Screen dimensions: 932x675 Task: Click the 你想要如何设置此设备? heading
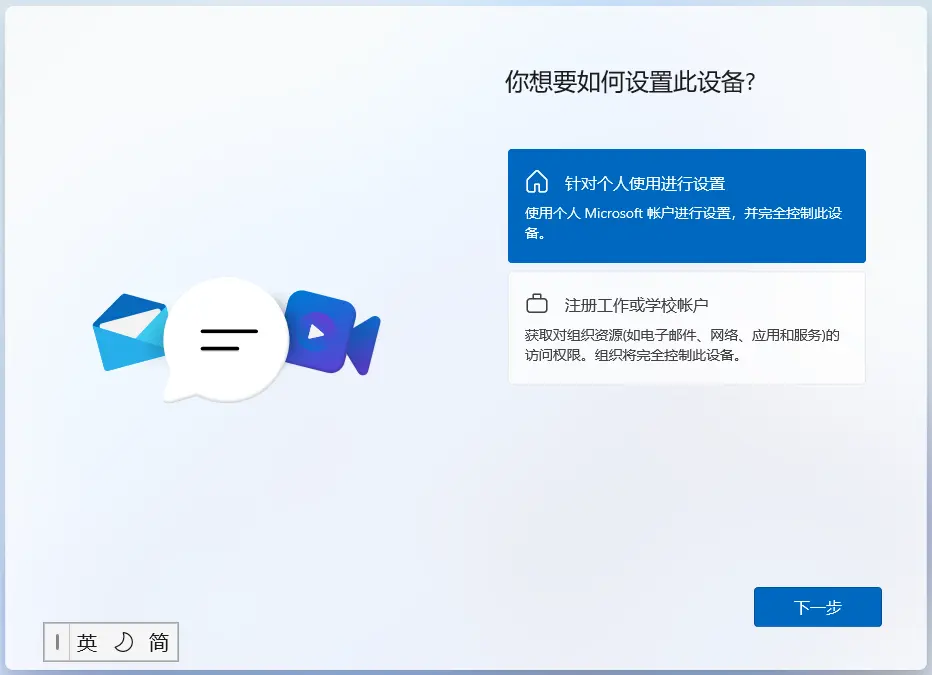pos(629,83)
